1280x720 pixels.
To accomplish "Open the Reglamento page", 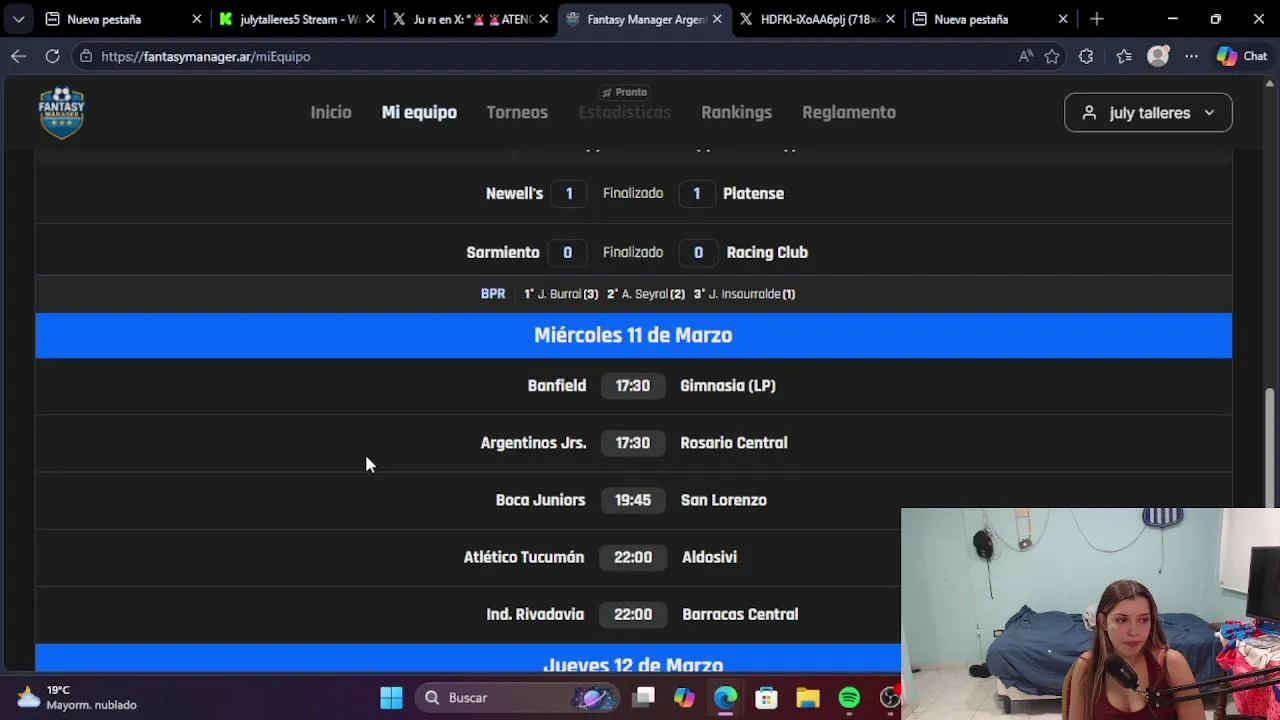I will point(849,112).
